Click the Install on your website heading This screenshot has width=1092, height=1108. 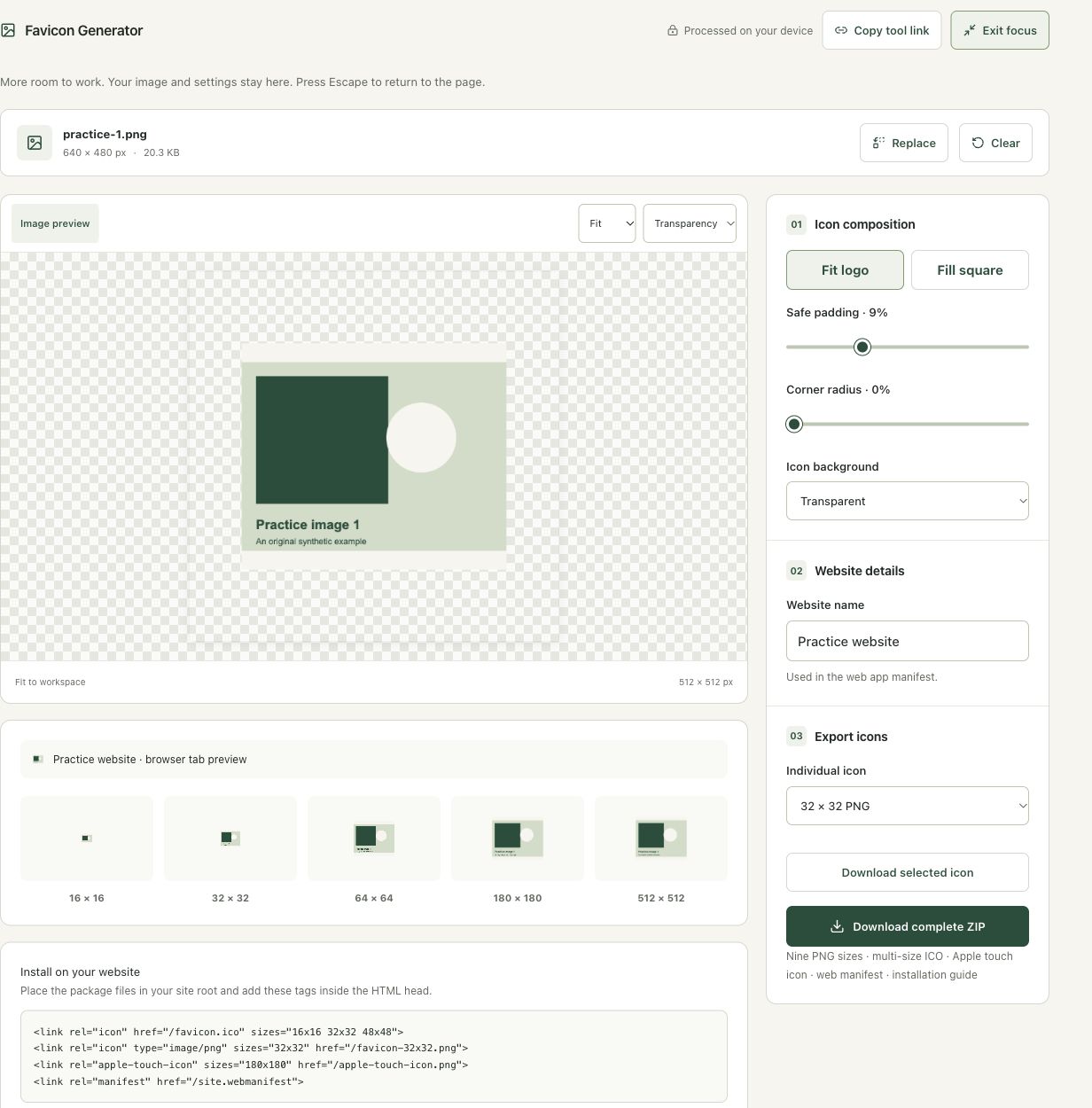click(80, 971)
